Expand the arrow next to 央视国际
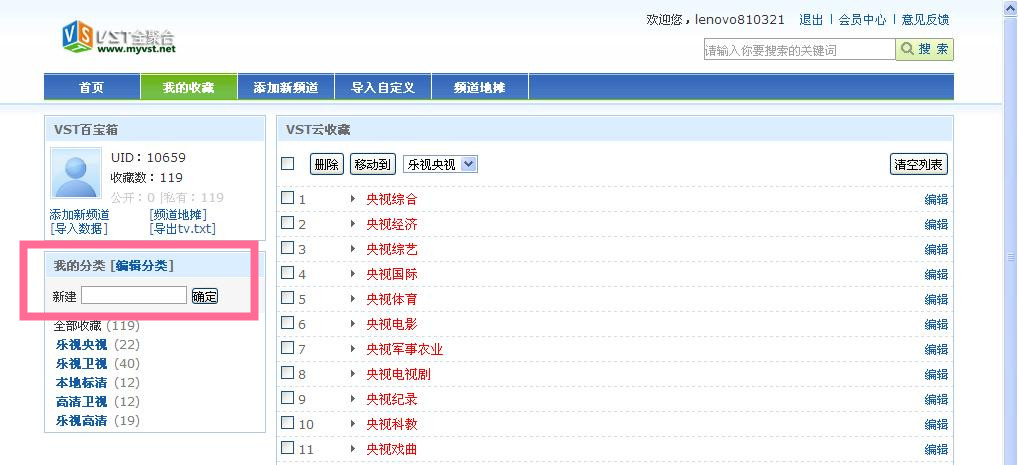The width and height of the screenshot is (1018, 465). [353, 274]
